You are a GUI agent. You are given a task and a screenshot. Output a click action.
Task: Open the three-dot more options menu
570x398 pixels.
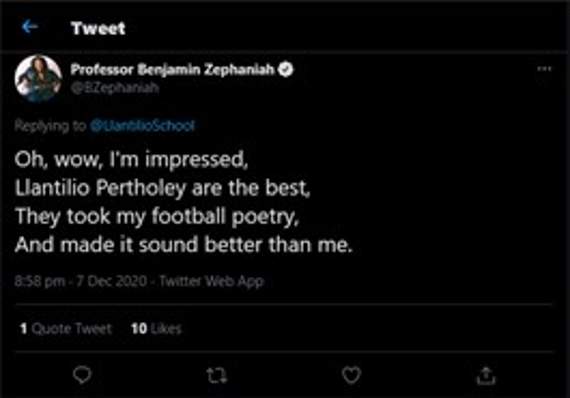[544, 69]
